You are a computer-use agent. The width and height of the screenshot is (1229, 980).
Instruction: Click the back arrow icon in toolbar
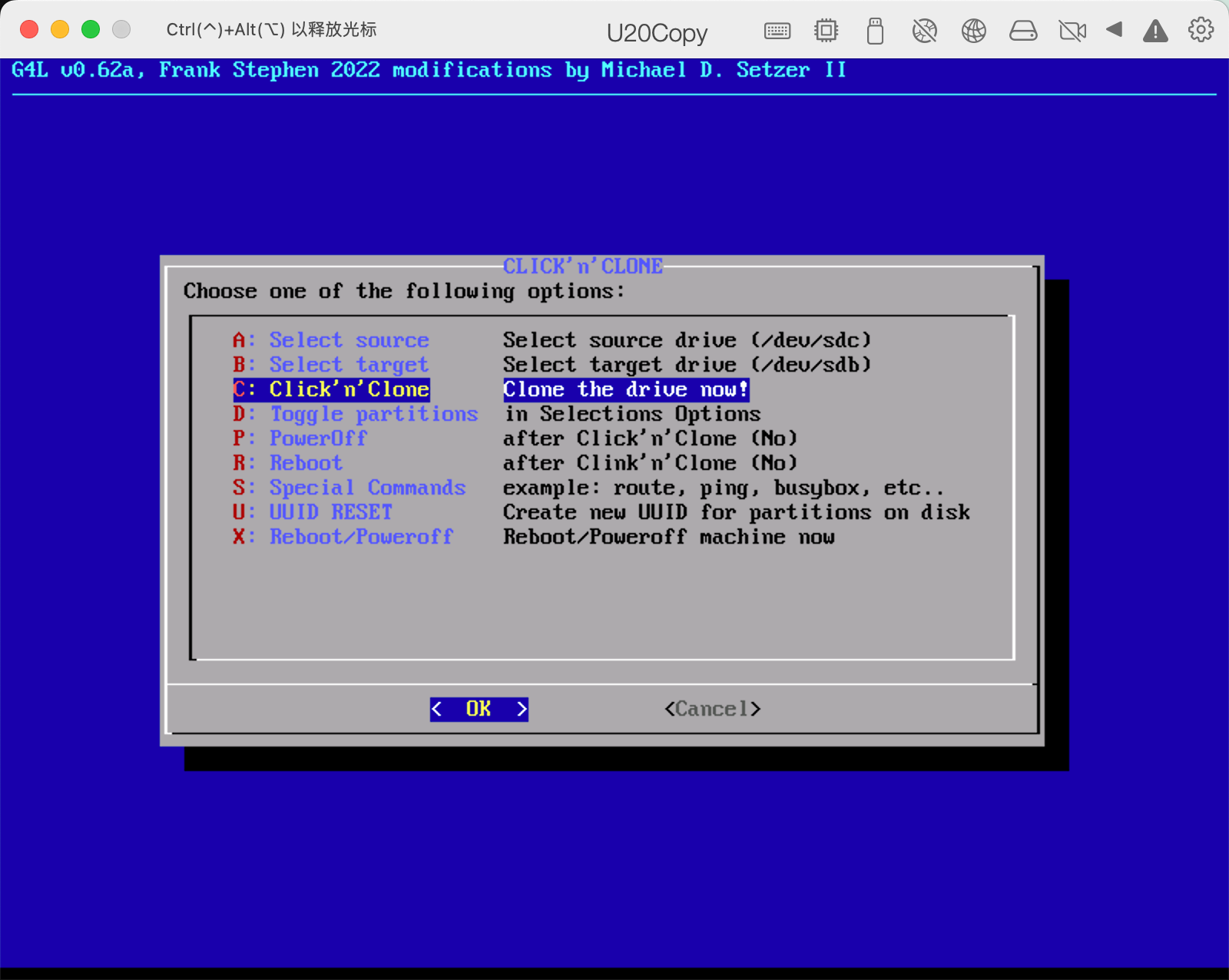point(1115,31)
